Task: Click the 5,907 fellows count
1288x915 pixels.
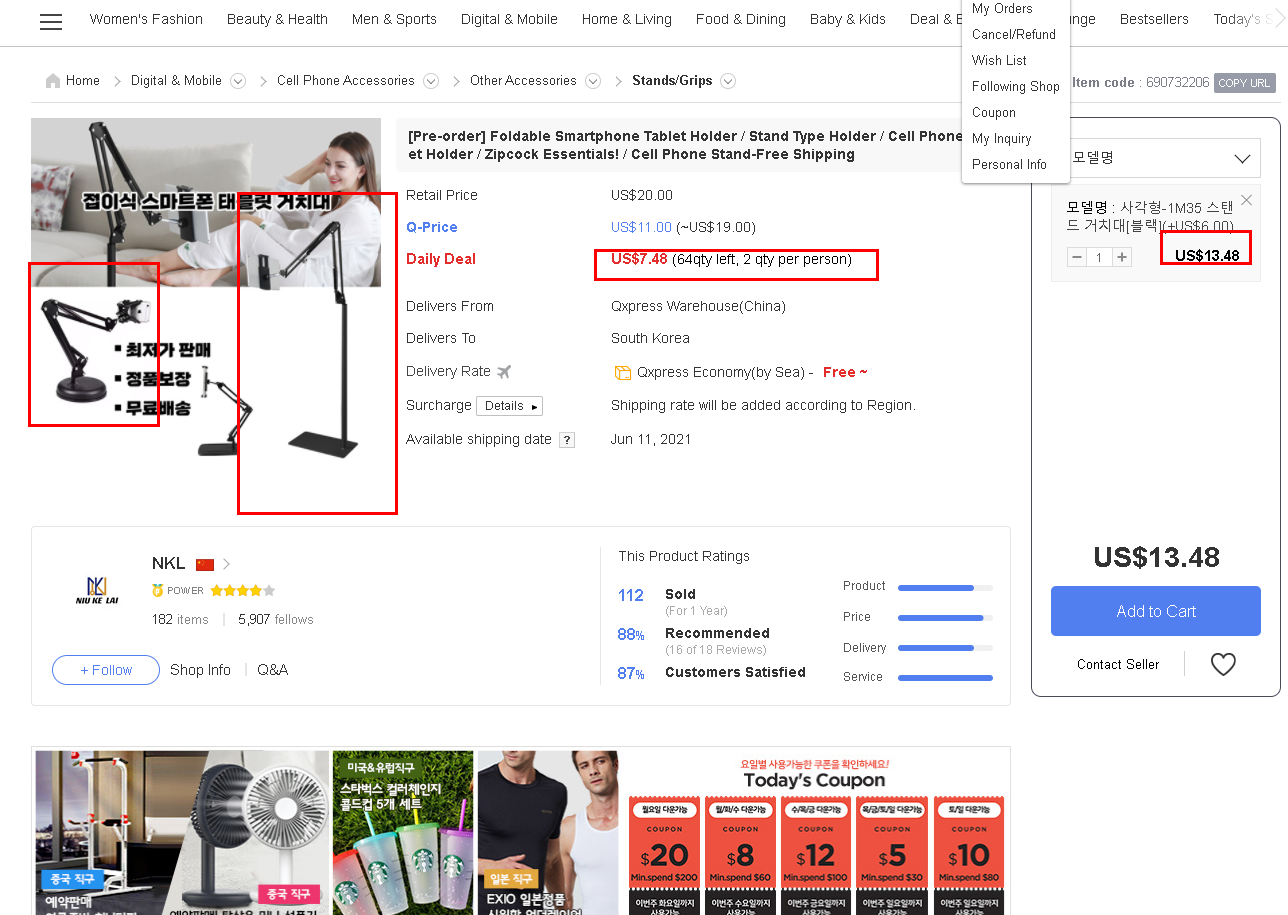Action: [x=276, y=620]
